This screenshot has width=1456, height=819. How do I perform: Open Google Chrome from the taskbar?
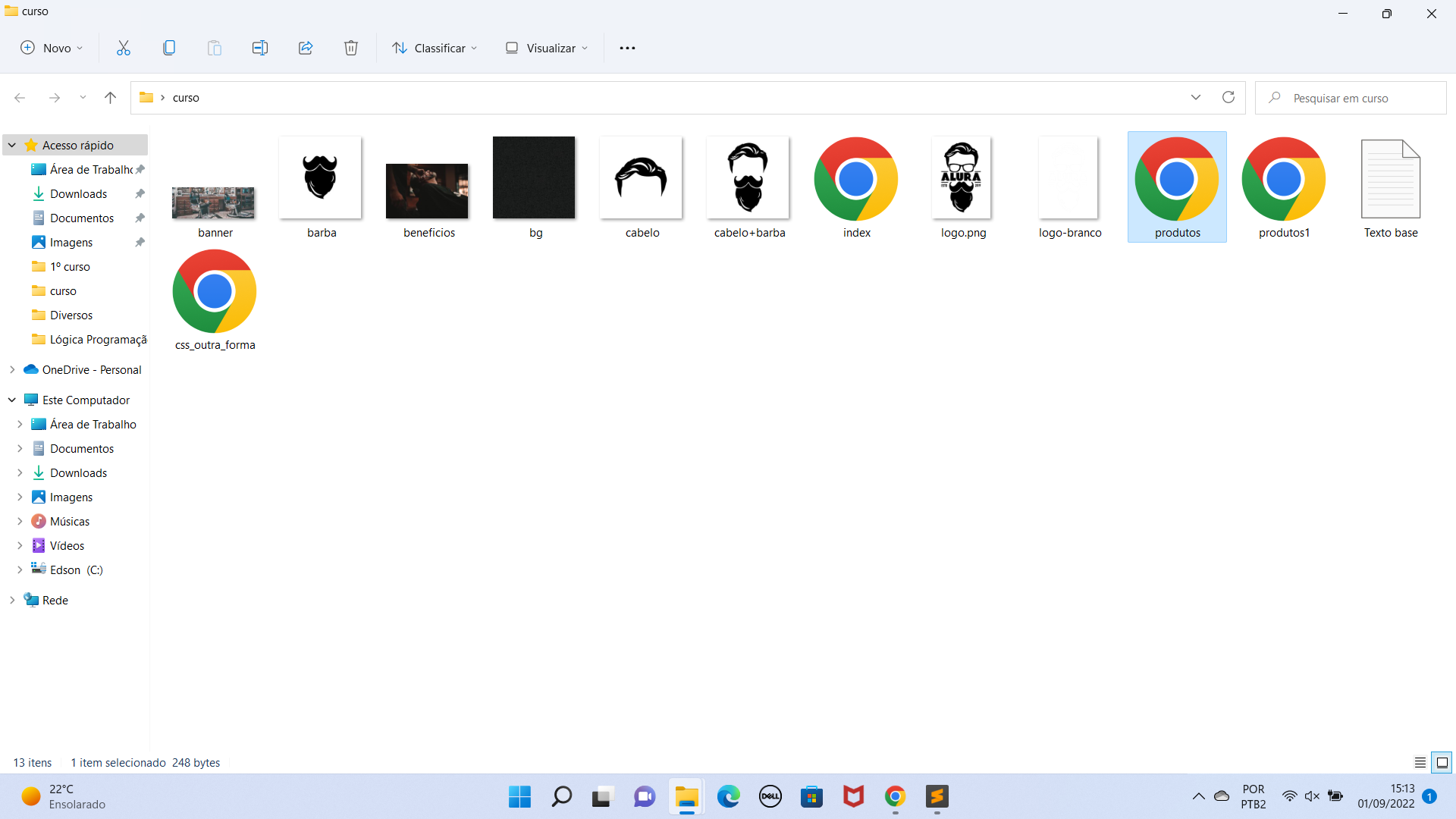895,796
